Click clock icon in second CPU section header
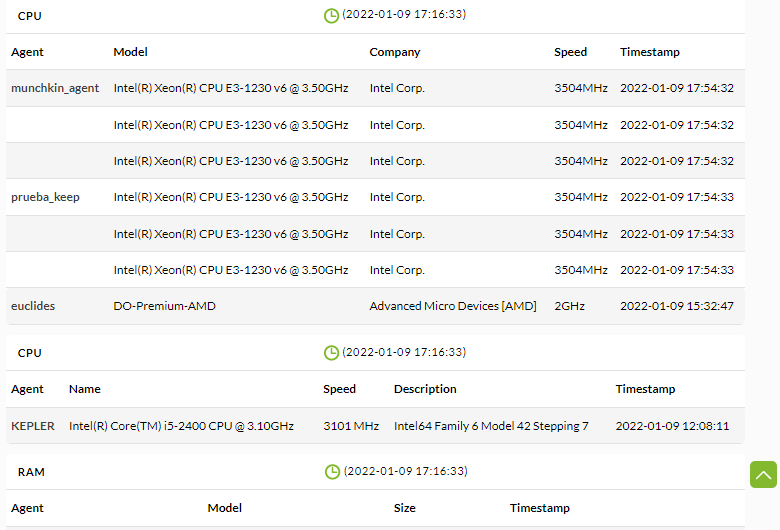Screen dimensions: 780x530 pyautogui.click(x=331, y=353)
